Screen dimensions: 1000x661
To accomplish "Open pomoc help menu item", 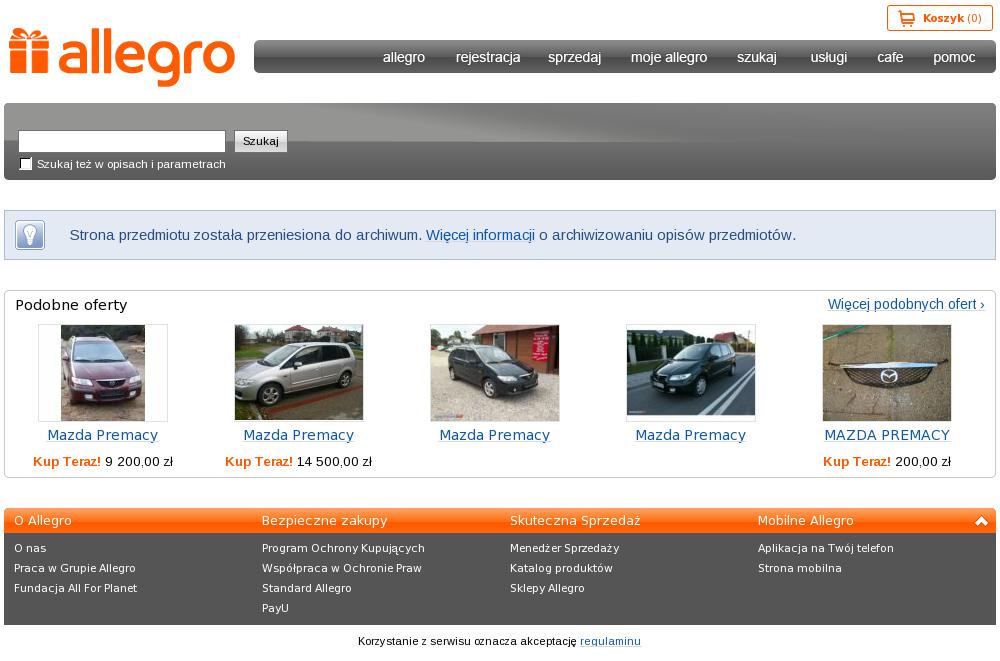I will tap(954, 57).
